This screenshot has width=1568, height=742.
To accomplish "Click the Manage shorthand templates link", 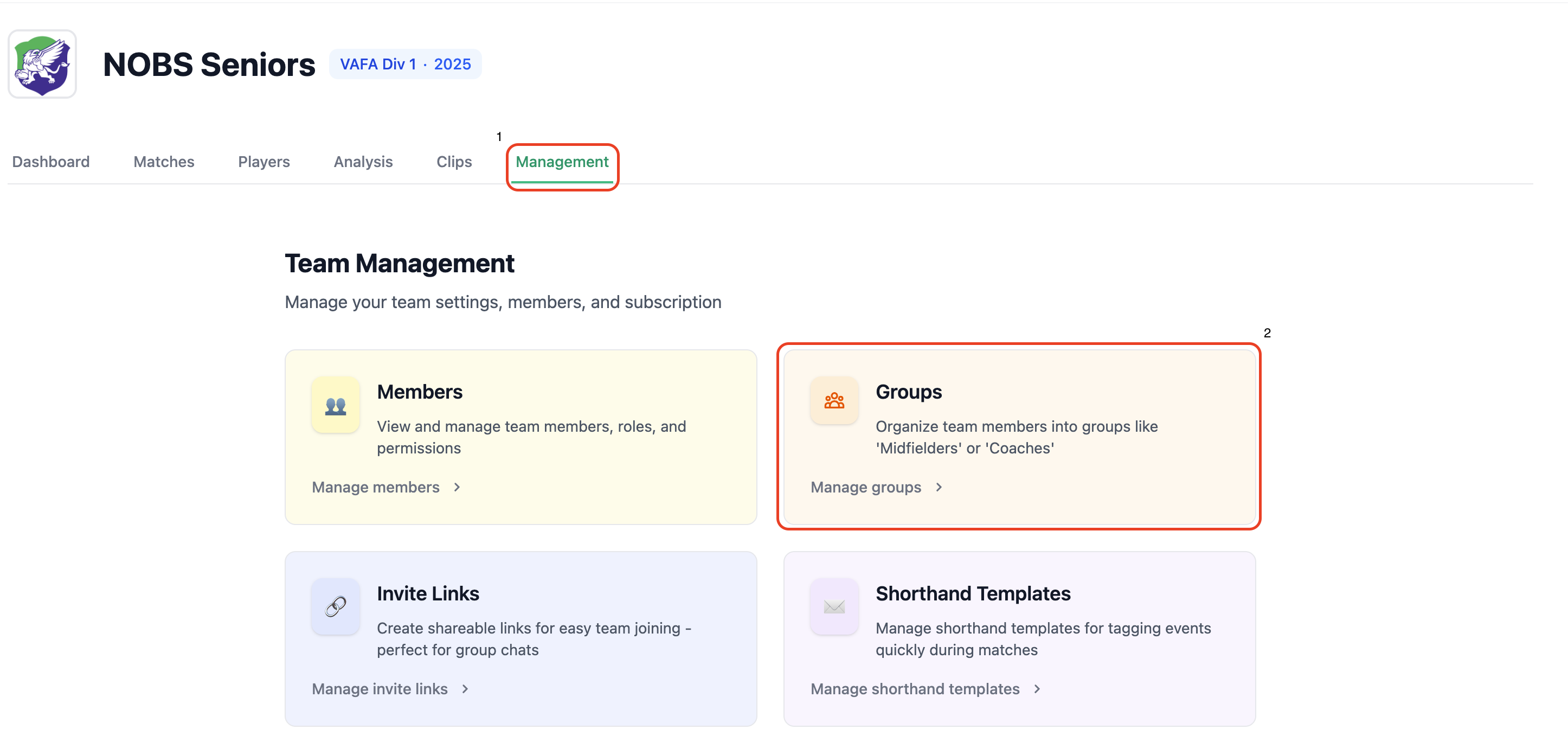I will [x=915, y=688].
